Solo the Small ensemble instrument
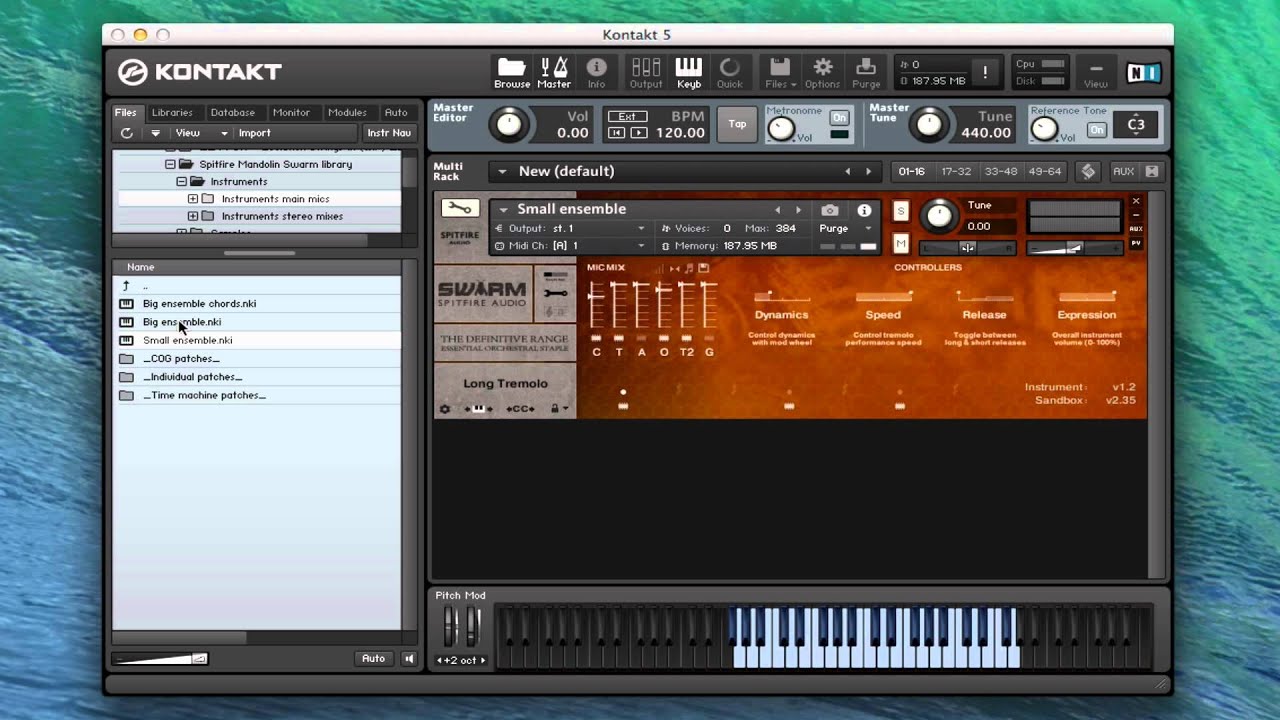 [901, 211]
